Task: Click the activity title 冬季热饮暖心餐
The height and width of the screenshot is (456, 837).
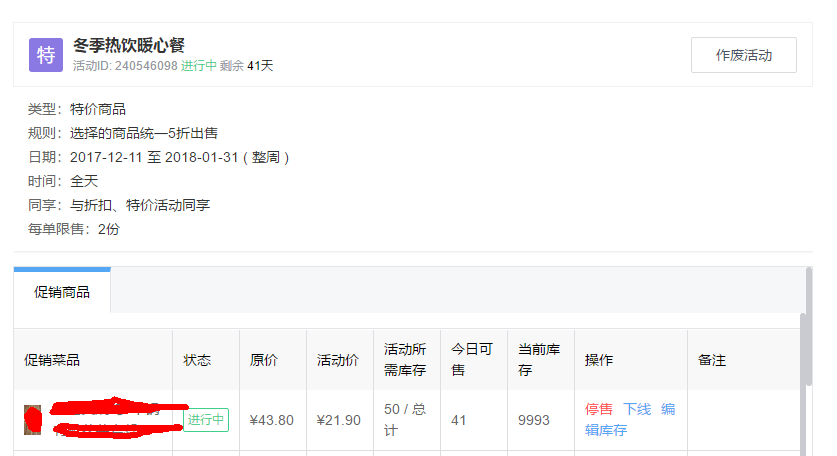Action: (129, 45)
